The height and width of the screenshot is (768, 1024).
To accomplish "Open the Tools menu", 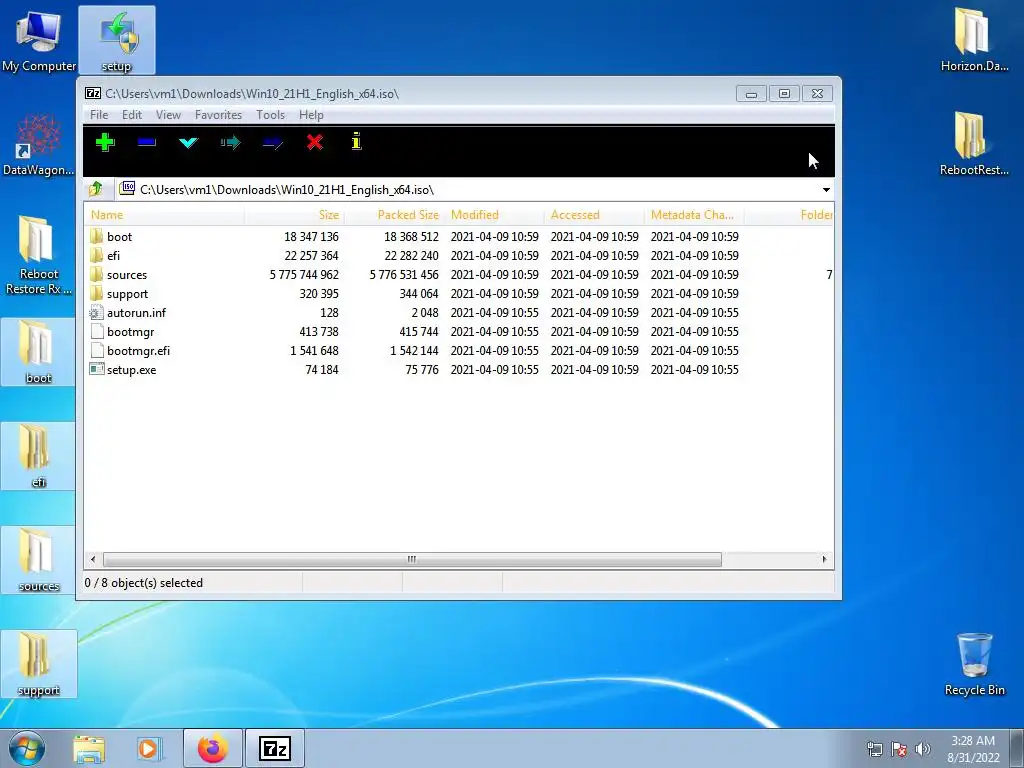I will pyautogui.click(x=270, y=115).
